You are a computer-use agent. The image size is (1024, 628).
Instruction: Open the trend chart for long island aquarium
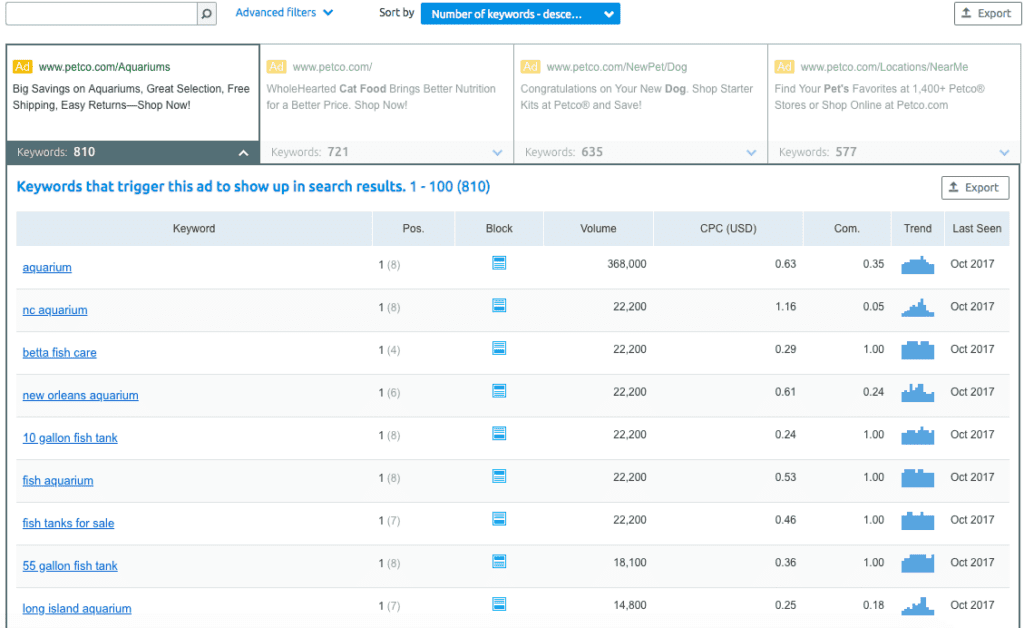(918, 606)
